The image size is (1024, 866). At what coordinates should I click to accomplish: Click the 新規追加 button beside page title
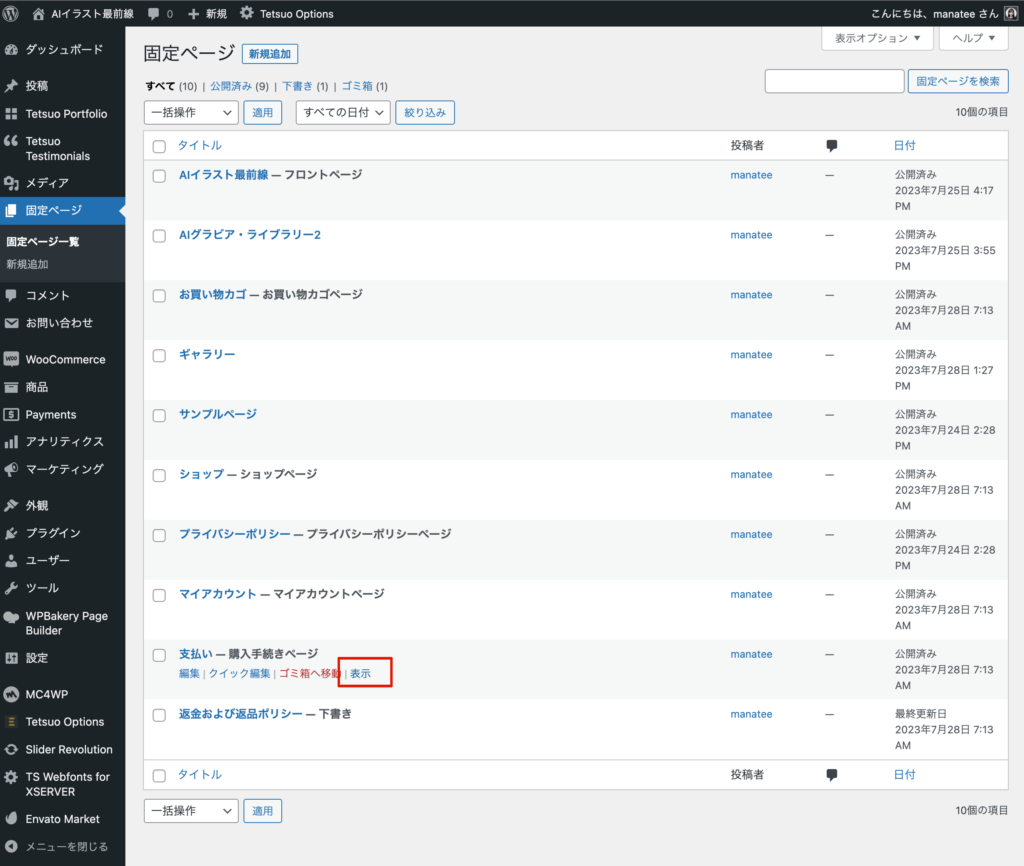tap(269, 54)
